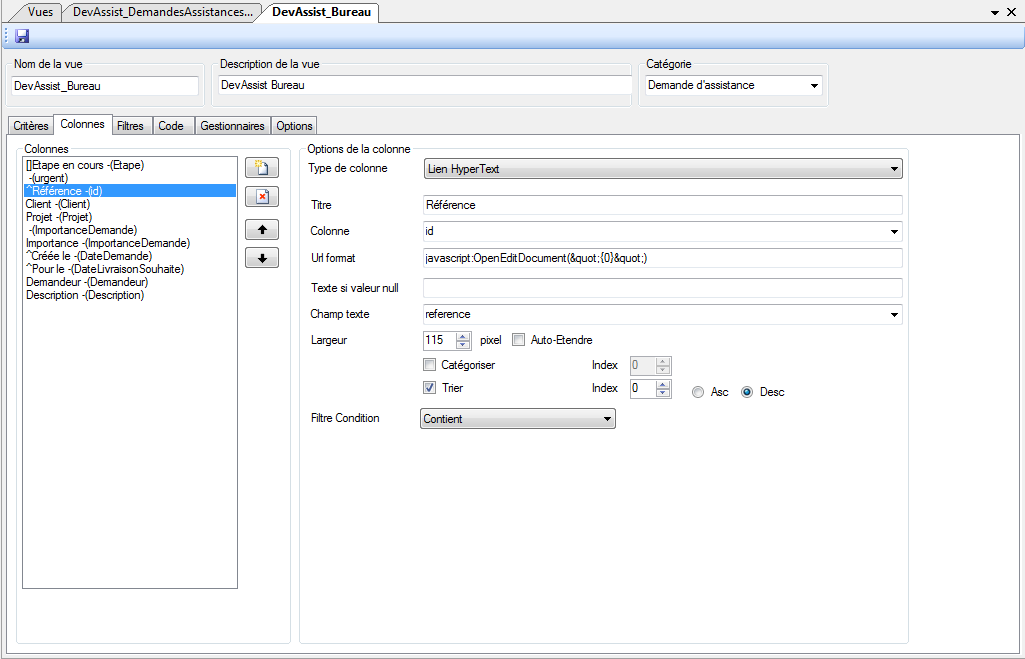
Task: Move selected column down with arrow button
Action: click(261, 258)
